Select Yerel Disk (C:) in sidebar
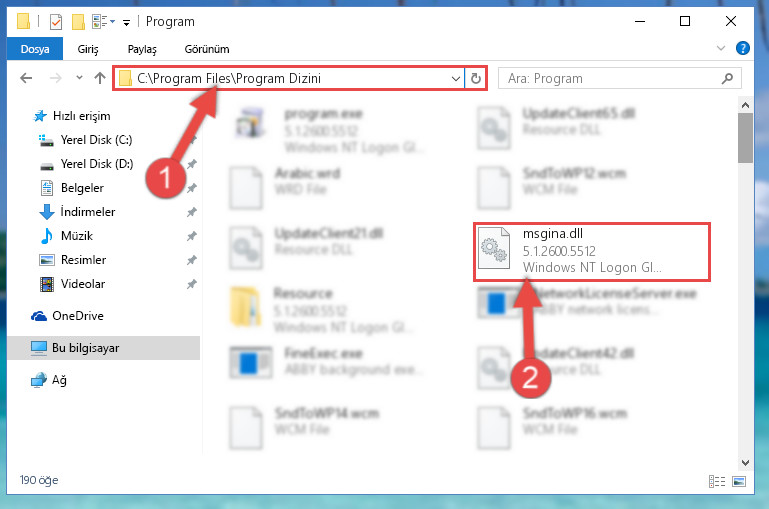Screen dimensions: 769x509 click(x=96, y=140)
